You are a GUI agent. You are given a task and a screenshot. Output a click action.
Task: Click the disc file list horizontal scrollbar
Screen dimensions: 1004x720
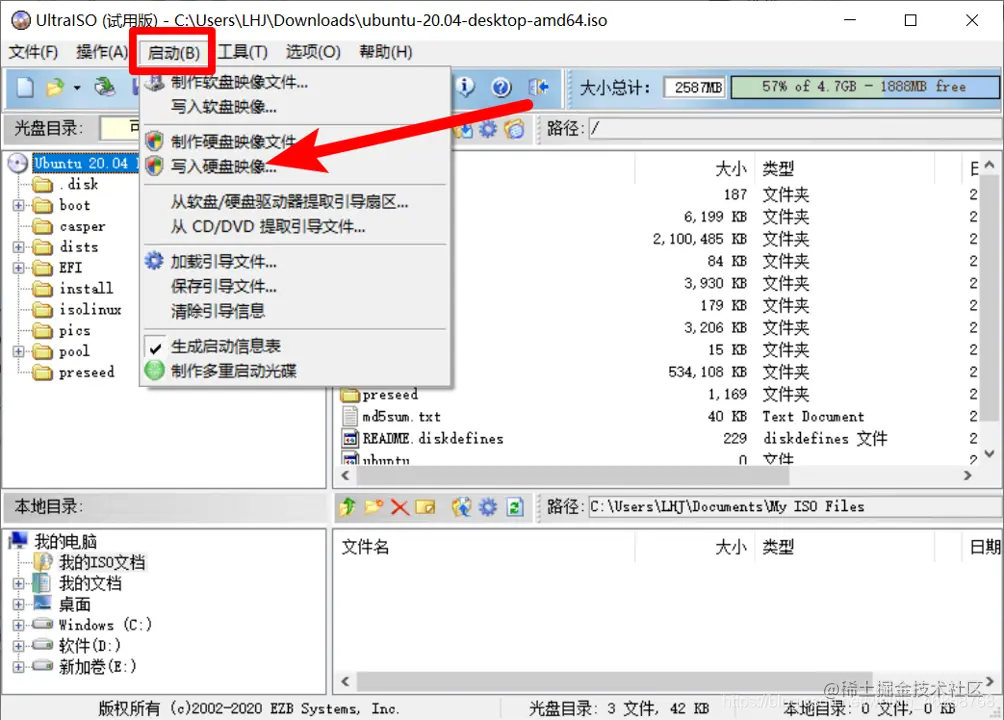pos(572,475)
